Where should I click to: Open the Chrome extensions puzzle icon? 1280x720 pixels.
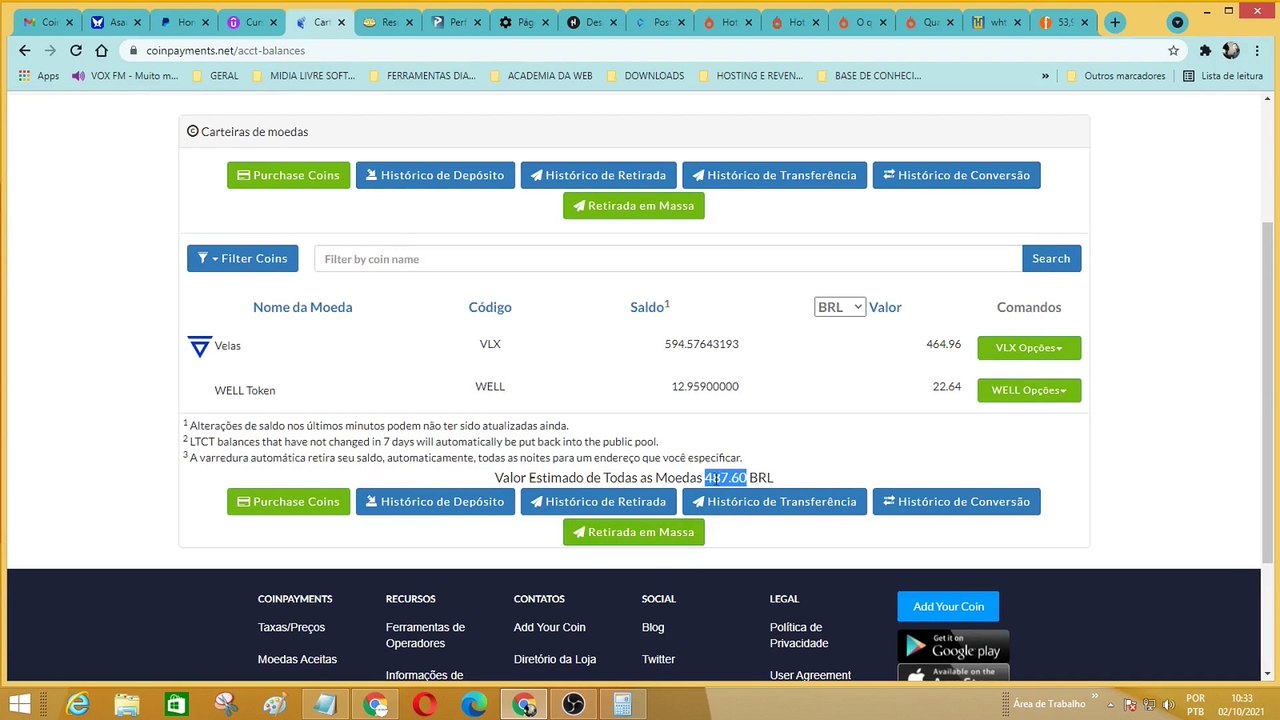1205,50
